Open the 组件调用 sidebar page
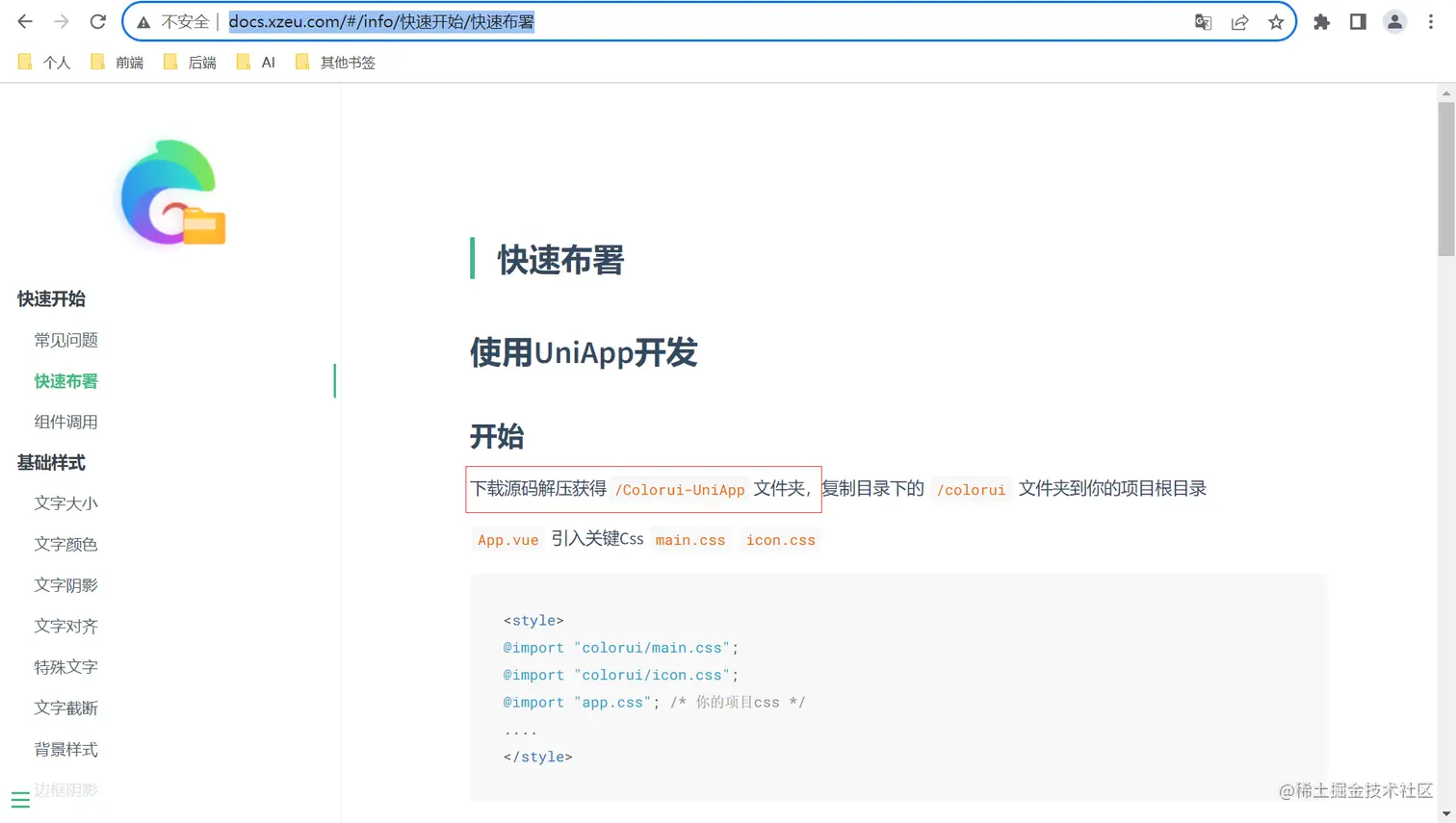1456x823 pixels. (65, 422)
